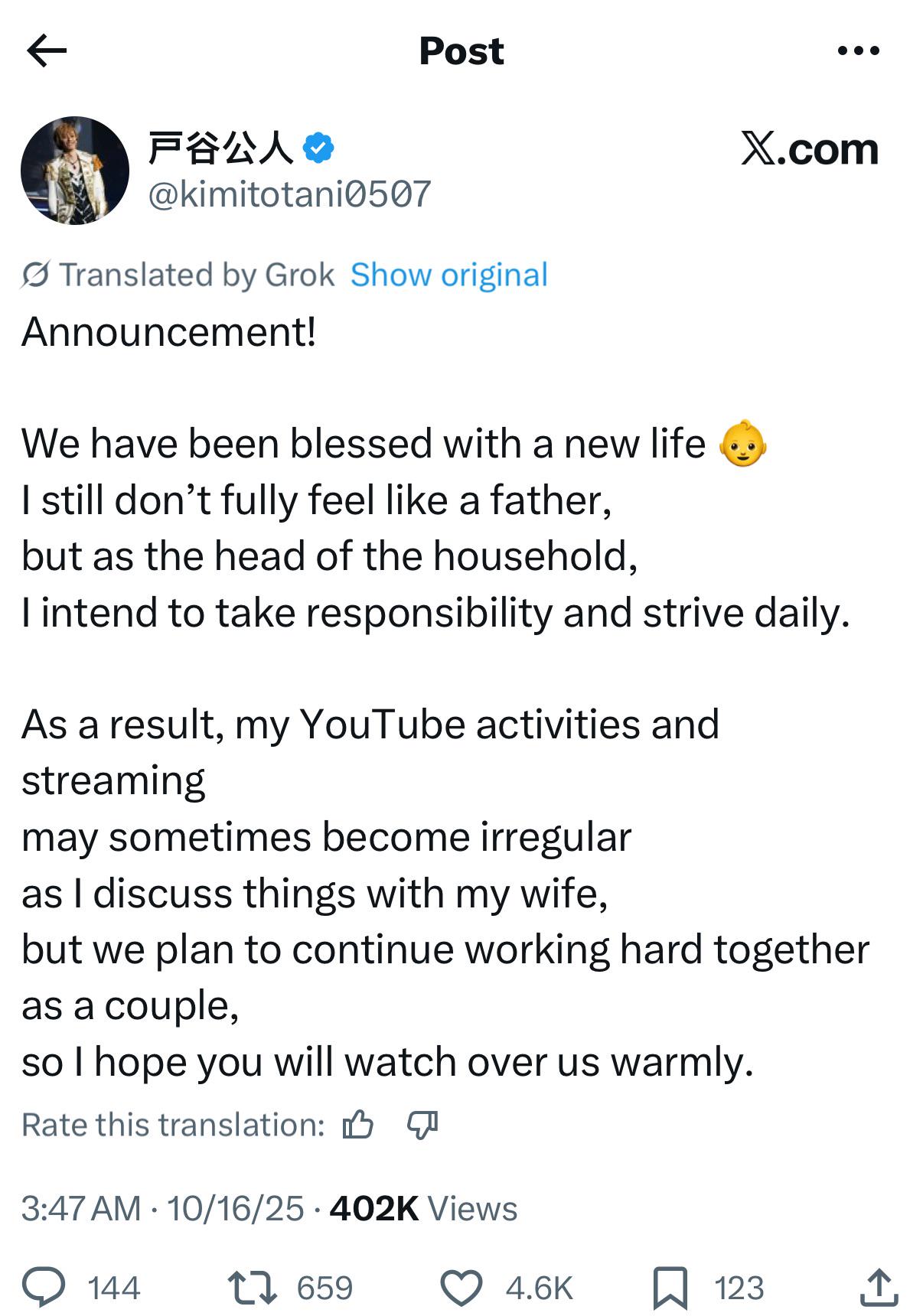Bookmark this post
The height and width of the screenshot is (1316, 923).
click(670, 1287)
